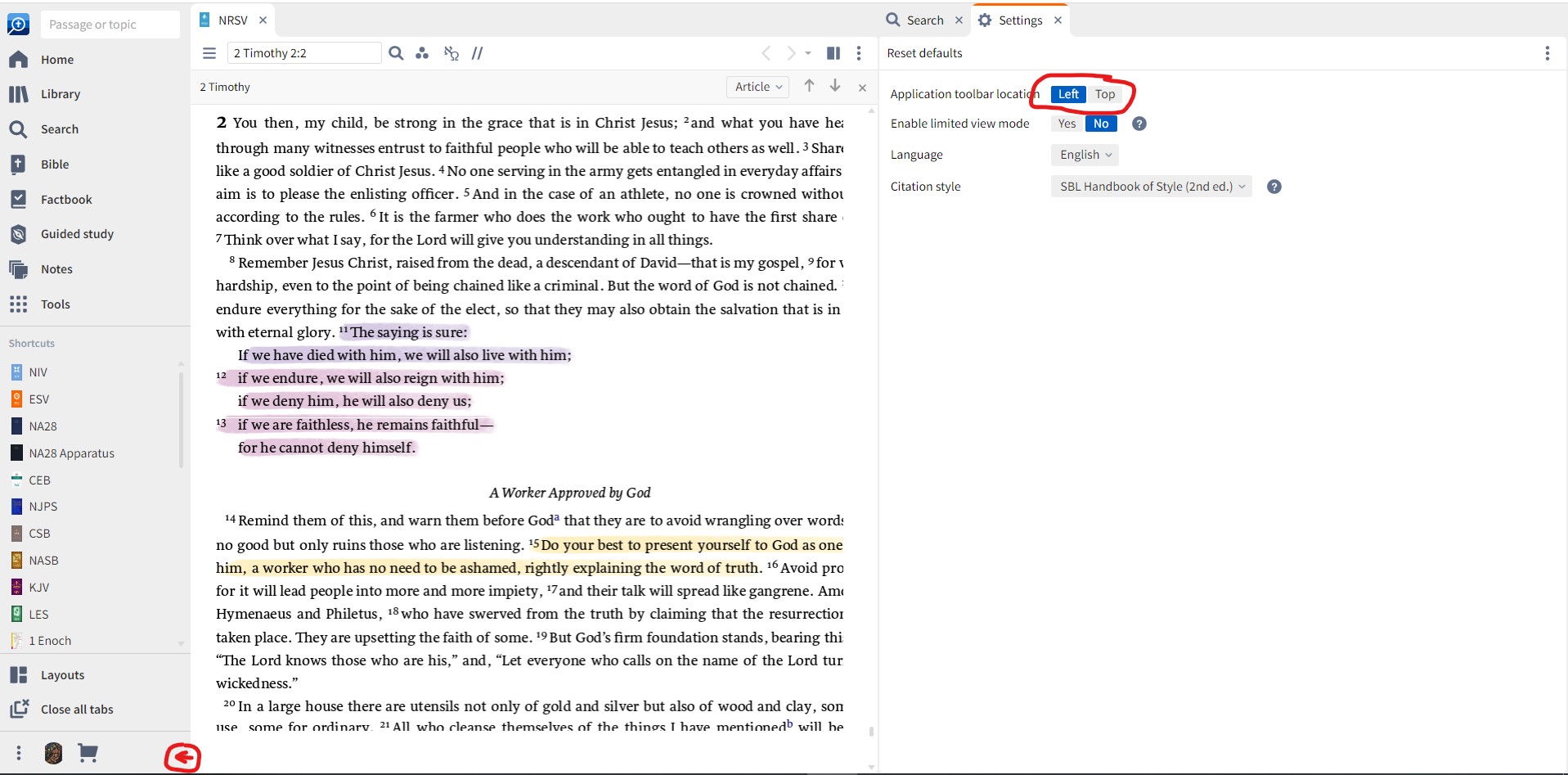
Task: Open parallel resources with the // icon
Action: pos(478,52)
